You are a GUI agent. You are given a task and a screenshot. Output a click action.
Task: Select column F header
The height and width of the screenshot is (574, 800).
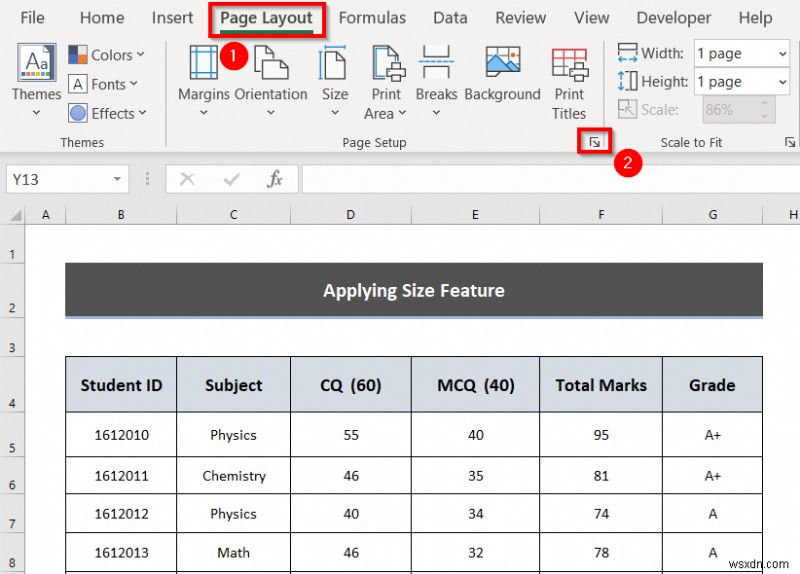point(601,215)
